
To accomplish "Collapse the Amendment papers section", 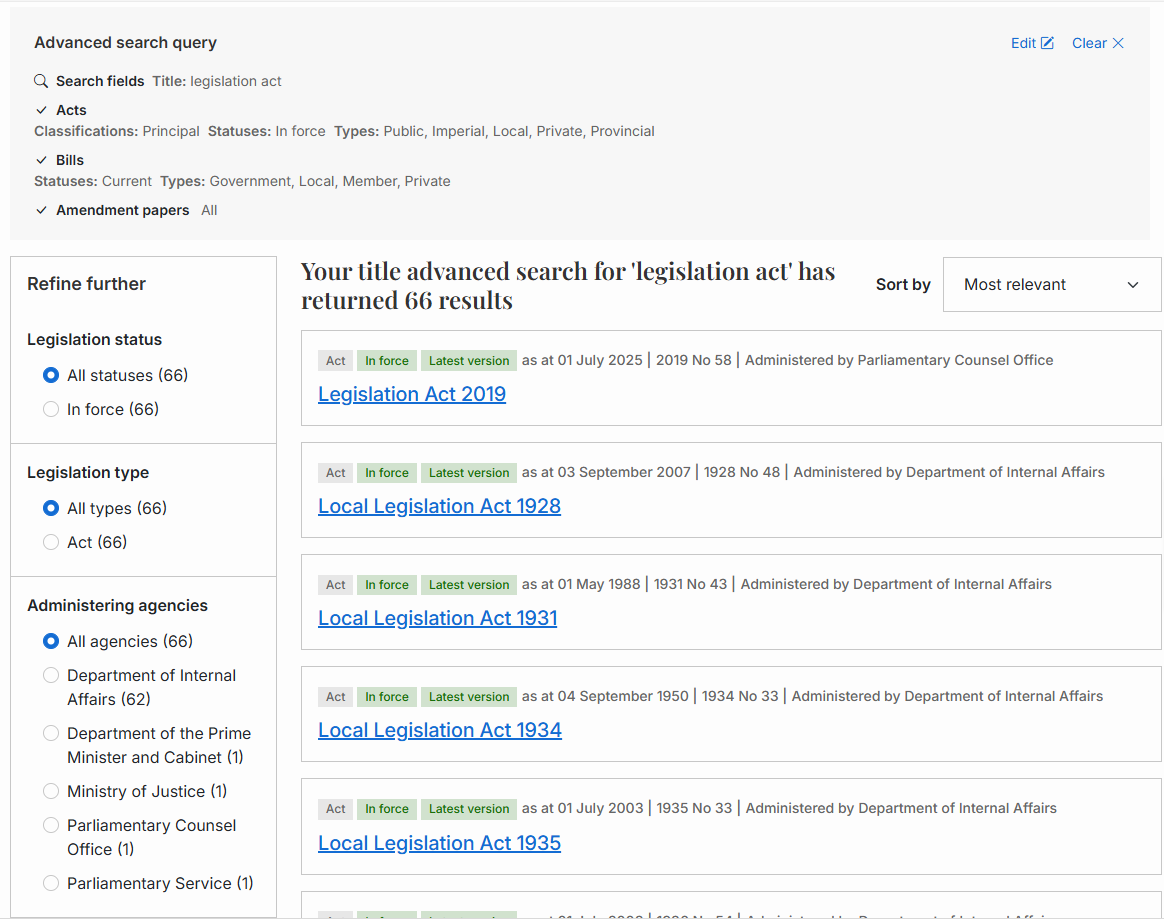I will click(x=41, y=210).
